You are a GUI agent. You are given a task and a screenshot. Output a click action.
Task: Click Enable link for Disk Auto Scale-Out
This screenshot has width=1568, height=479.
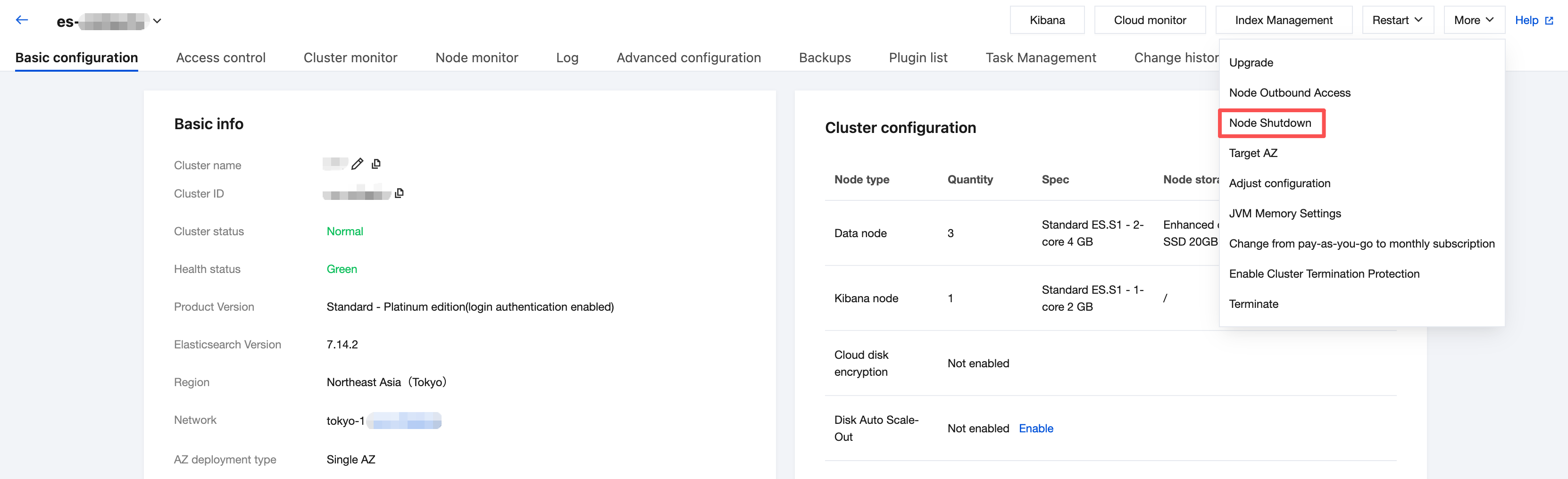coord(1035,429)
